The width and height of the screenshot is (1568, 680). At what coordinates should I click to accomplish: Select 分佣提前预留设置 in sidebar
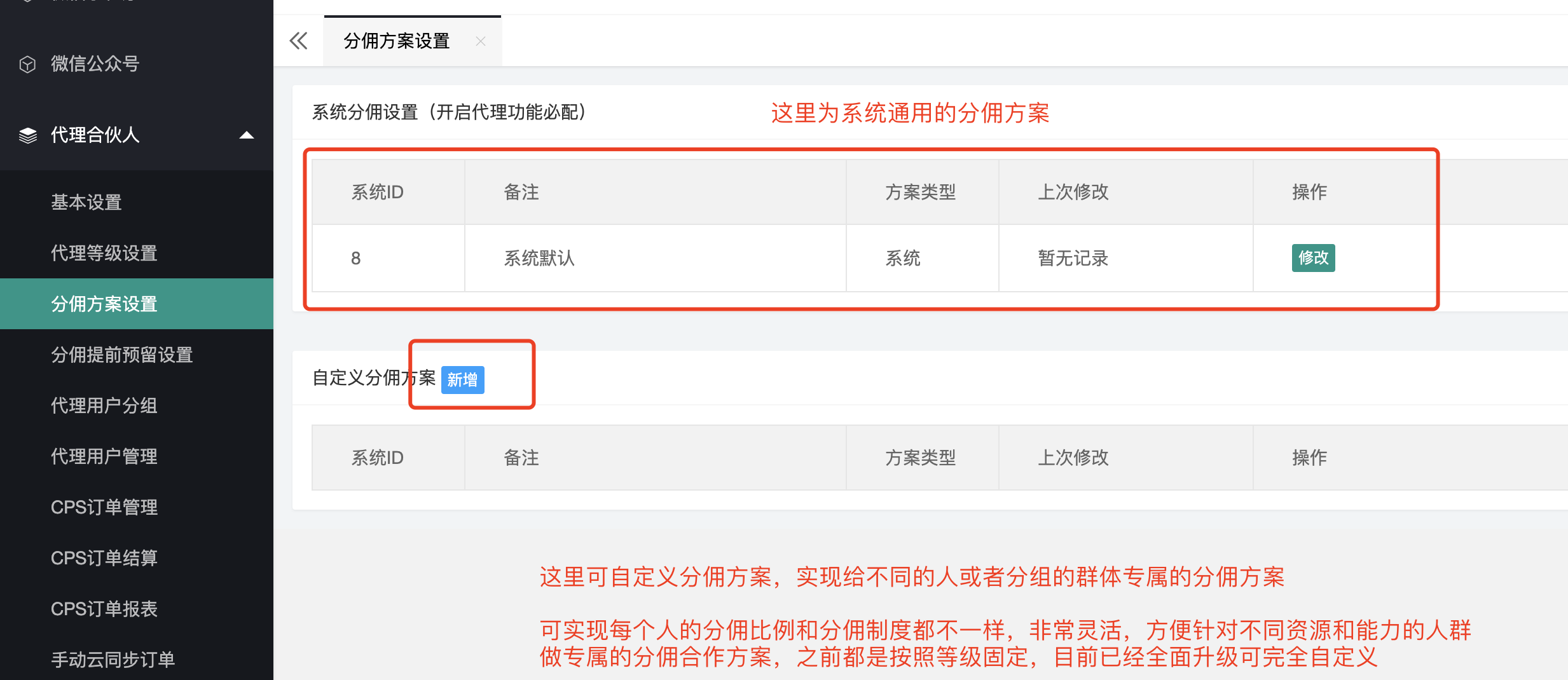pos(121,355)
